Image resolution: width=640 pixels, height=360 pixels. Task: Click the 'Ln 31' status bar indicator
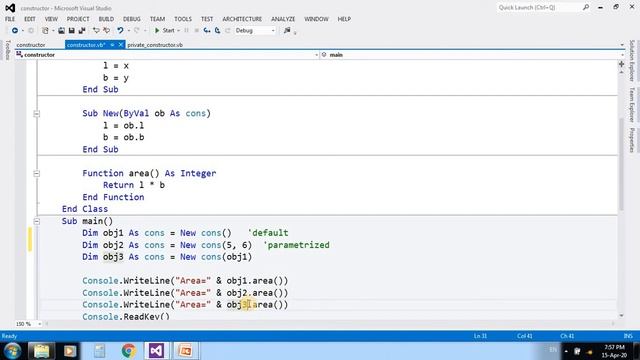point(480,336)
